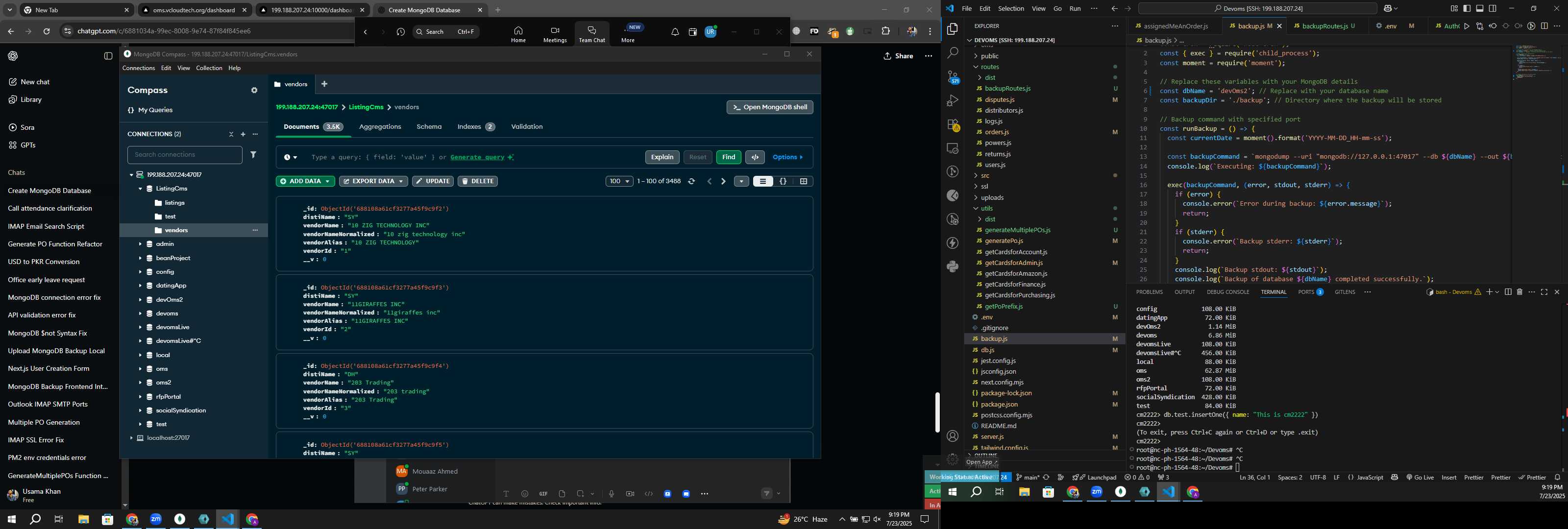
Task: Add a new connection in Compass
Action: click(243, 134)
